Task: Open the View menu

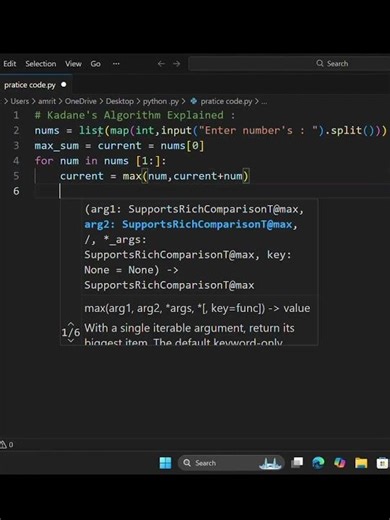Action: coord(73,64)
